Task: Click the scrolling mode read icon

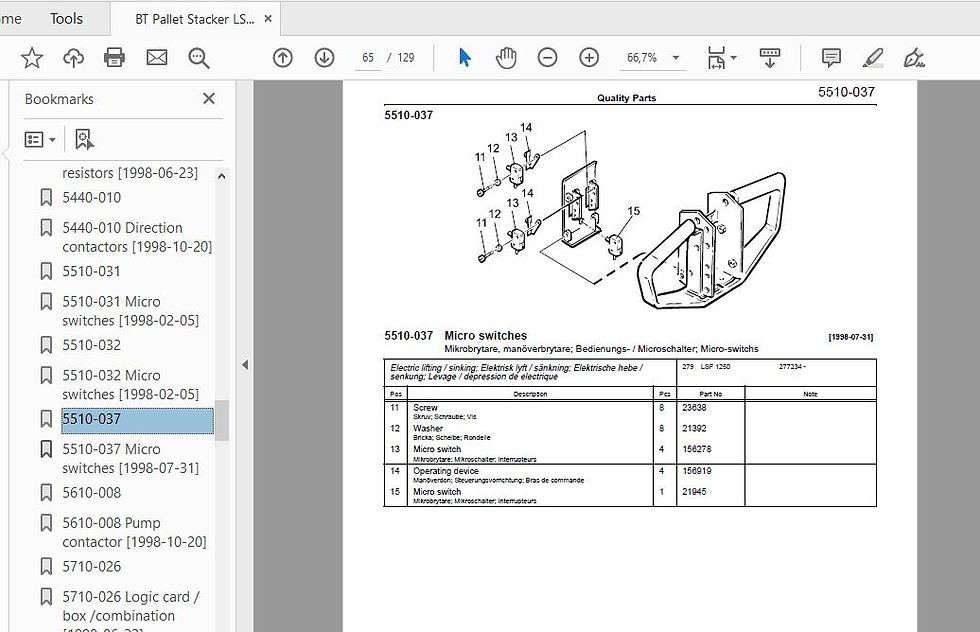Action: (770, 58)
